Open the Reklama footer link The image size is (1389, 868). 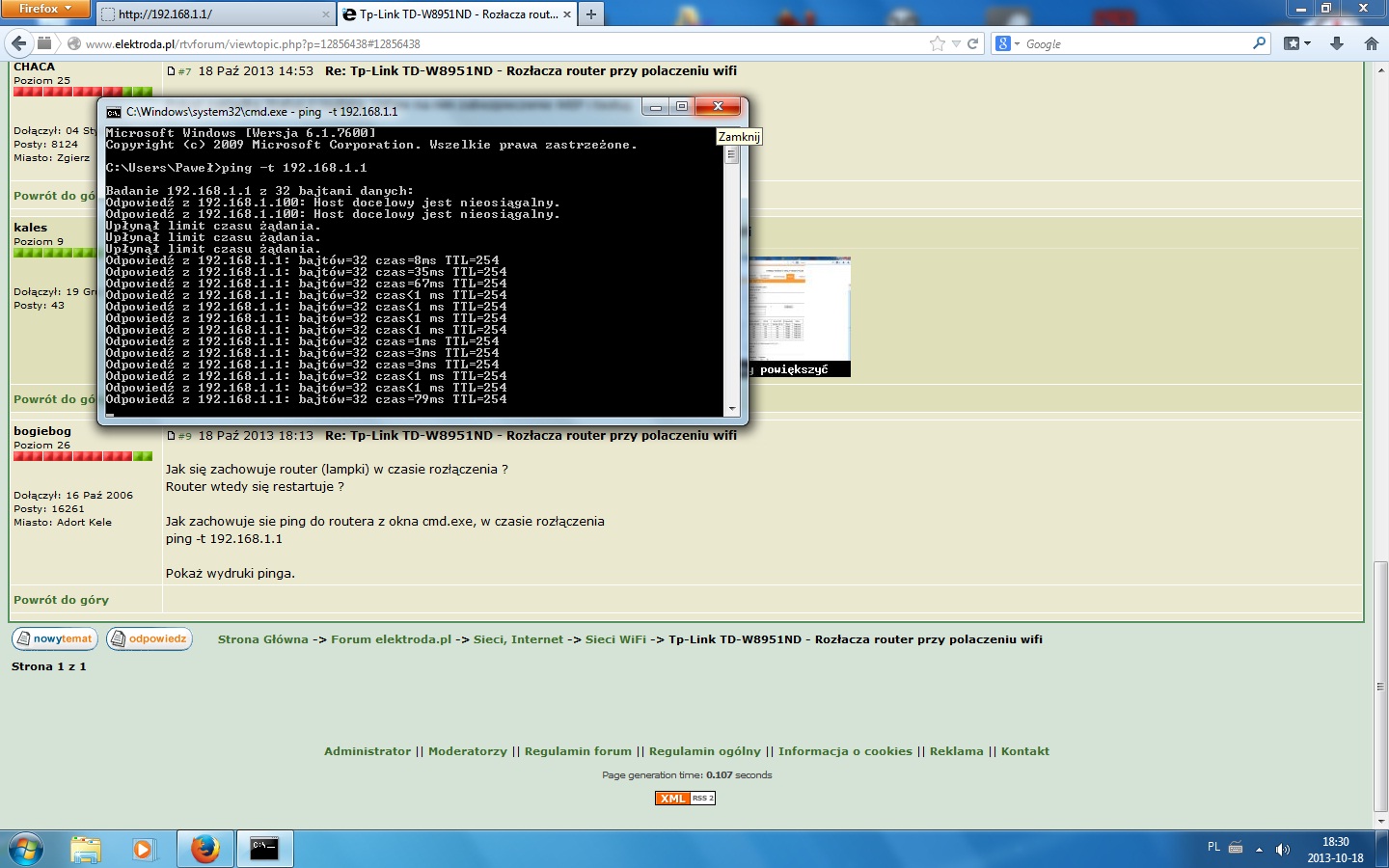coord(957,751)
